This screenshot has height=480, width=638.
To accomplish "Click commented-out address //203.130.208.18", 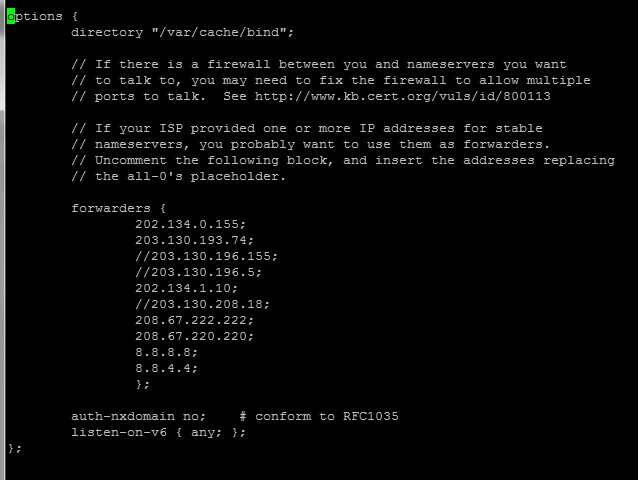I will (203, 304).
